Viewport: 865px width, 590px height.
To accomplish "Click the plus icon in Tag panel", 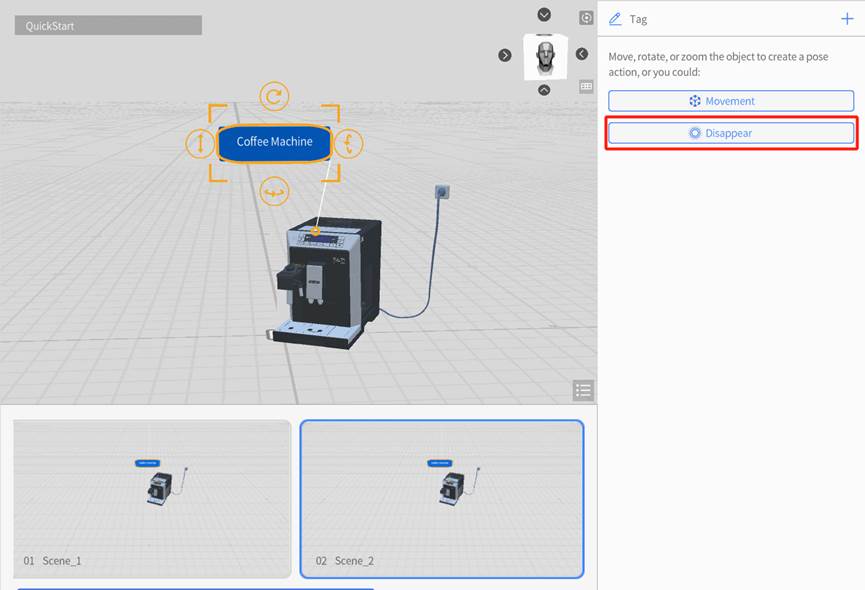I will tap(847, 19).
